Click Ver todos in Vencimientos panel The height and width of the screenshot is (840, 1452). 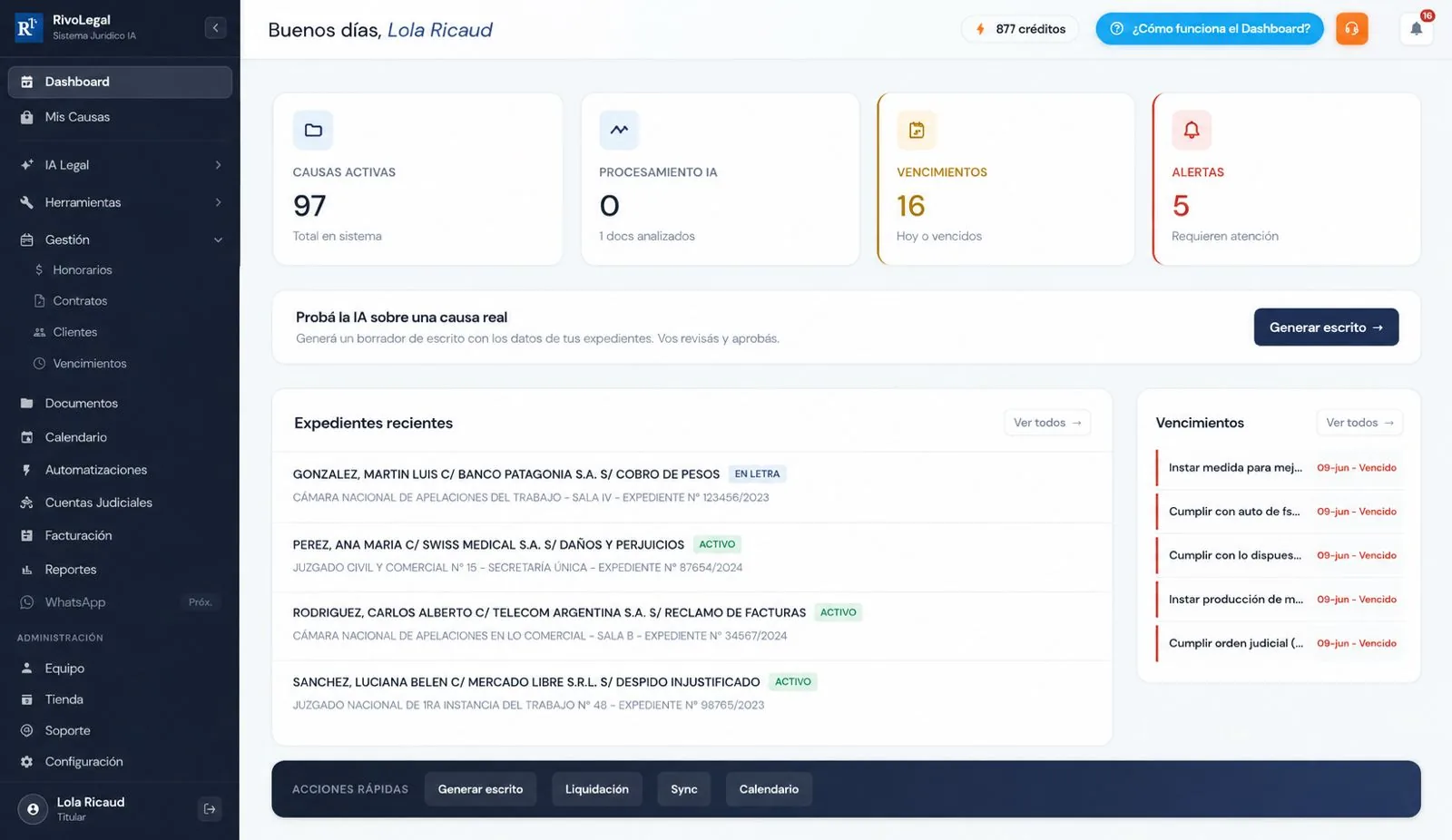coord(1359,423)
